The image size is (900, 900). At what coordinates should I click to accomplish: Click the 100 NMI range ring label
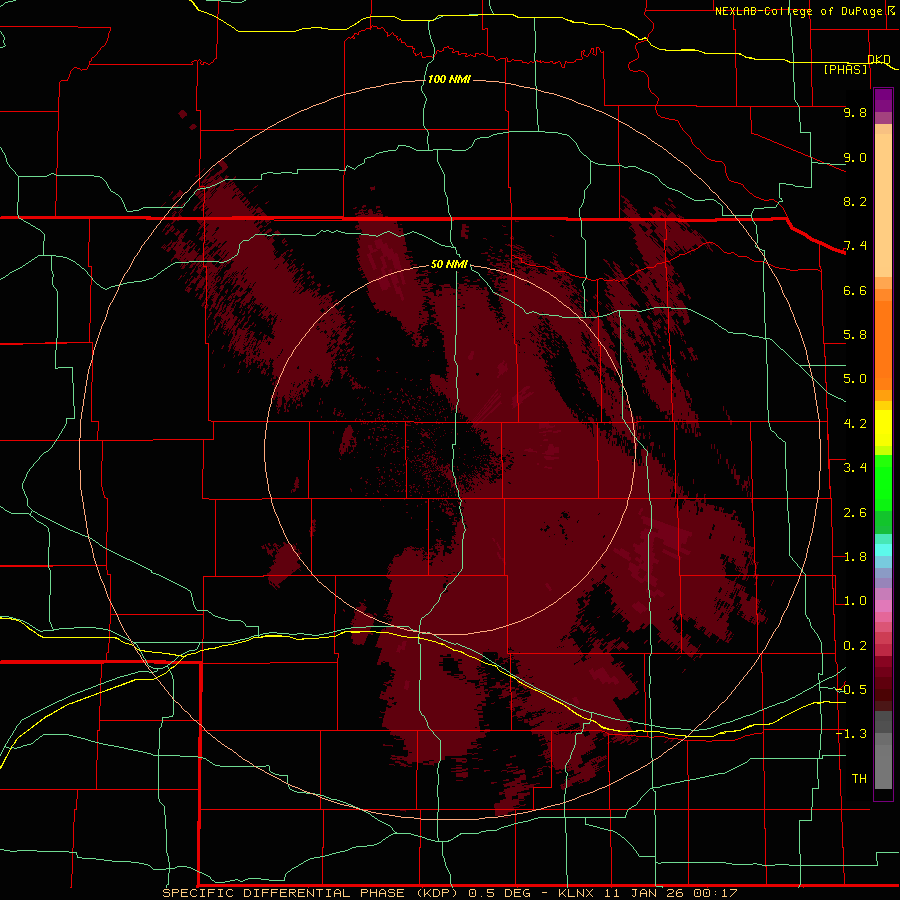tap(449, 79)
